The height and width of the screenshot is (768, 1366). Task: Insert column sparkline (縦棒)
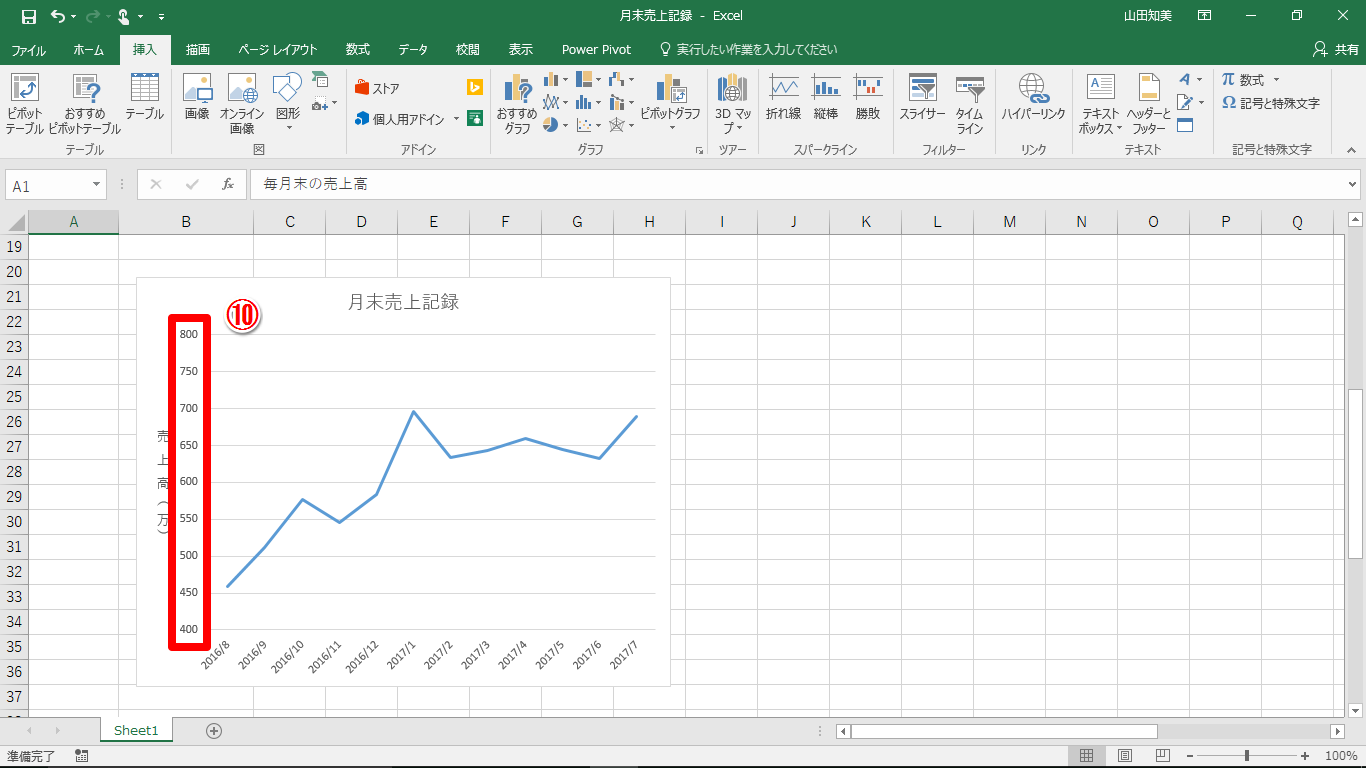[x=826, y=98]
